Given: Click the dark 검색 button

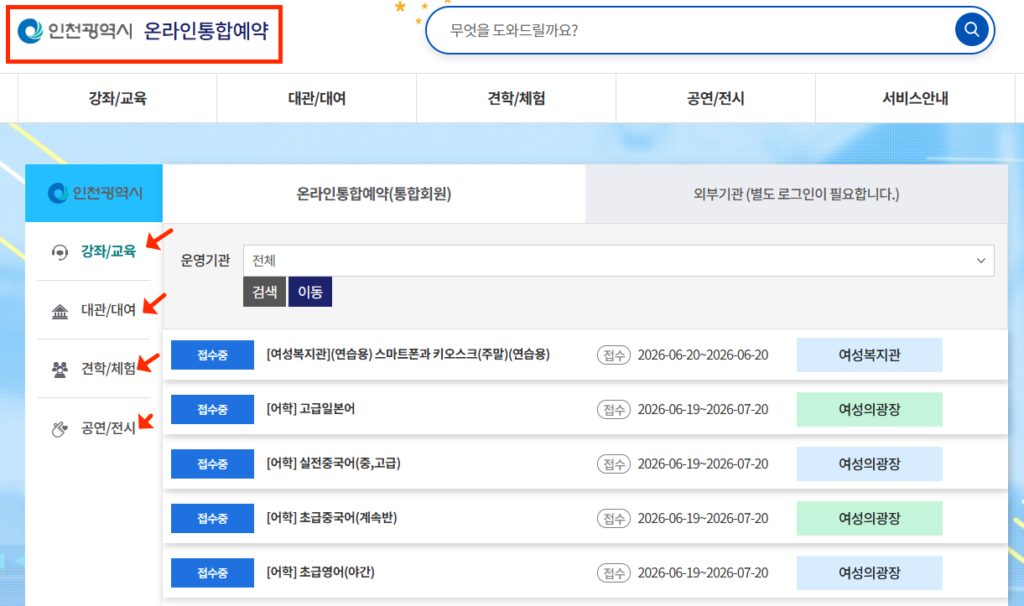Looking at the screenshot, I should coord(264,292).
